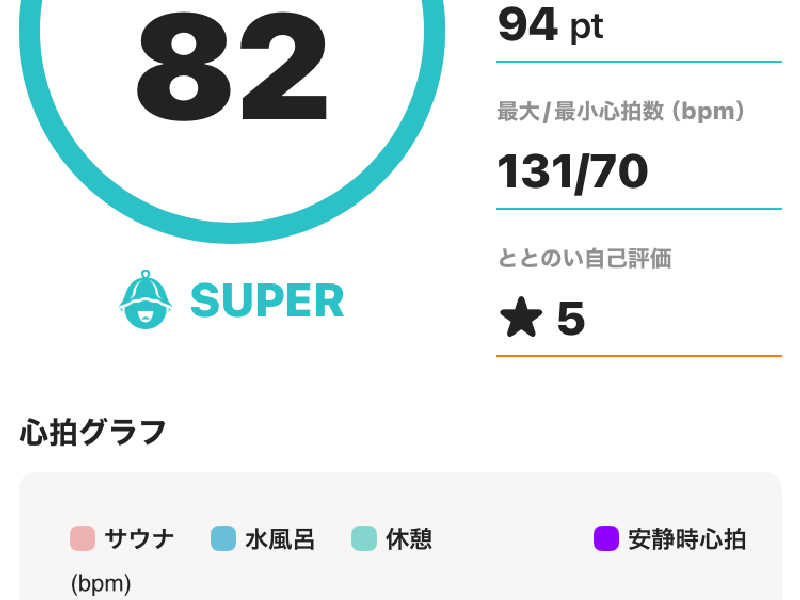800x600 pixels.
Task: Click the サウナ legend text
Action: 139,539
